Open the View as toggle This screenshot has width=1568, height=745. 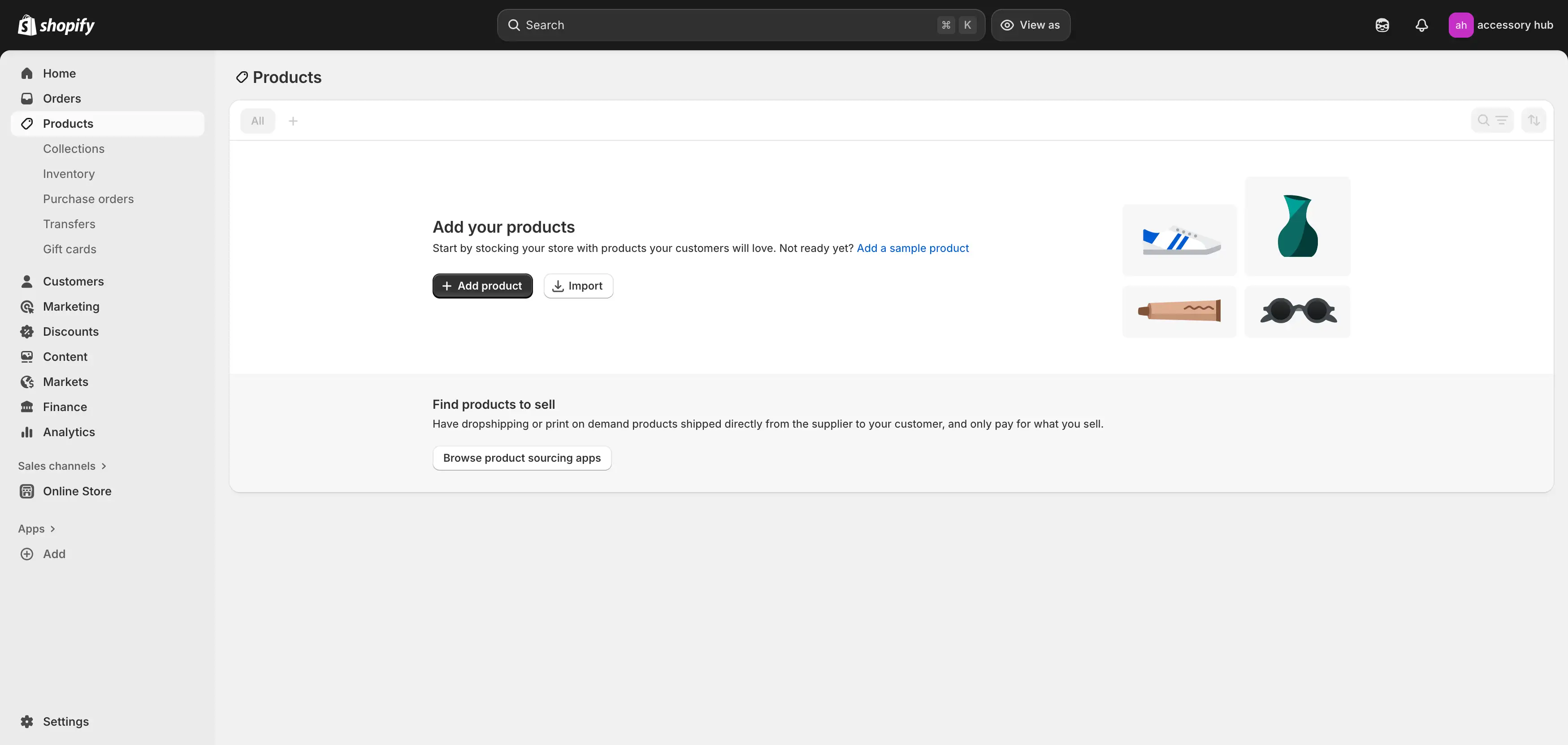(x=1030, y=25)
